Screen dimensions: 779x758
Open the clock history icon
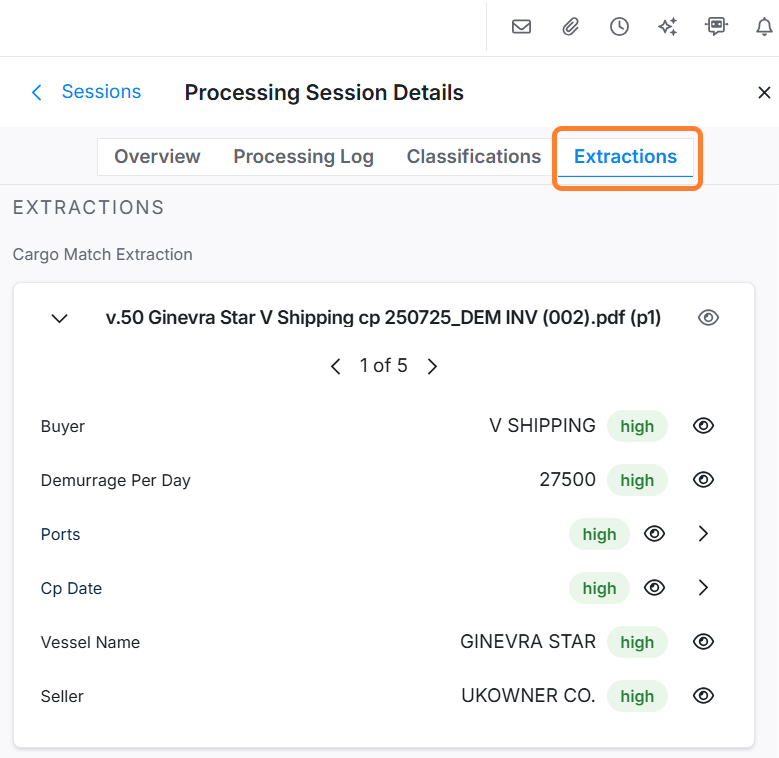tap(619, 27)
